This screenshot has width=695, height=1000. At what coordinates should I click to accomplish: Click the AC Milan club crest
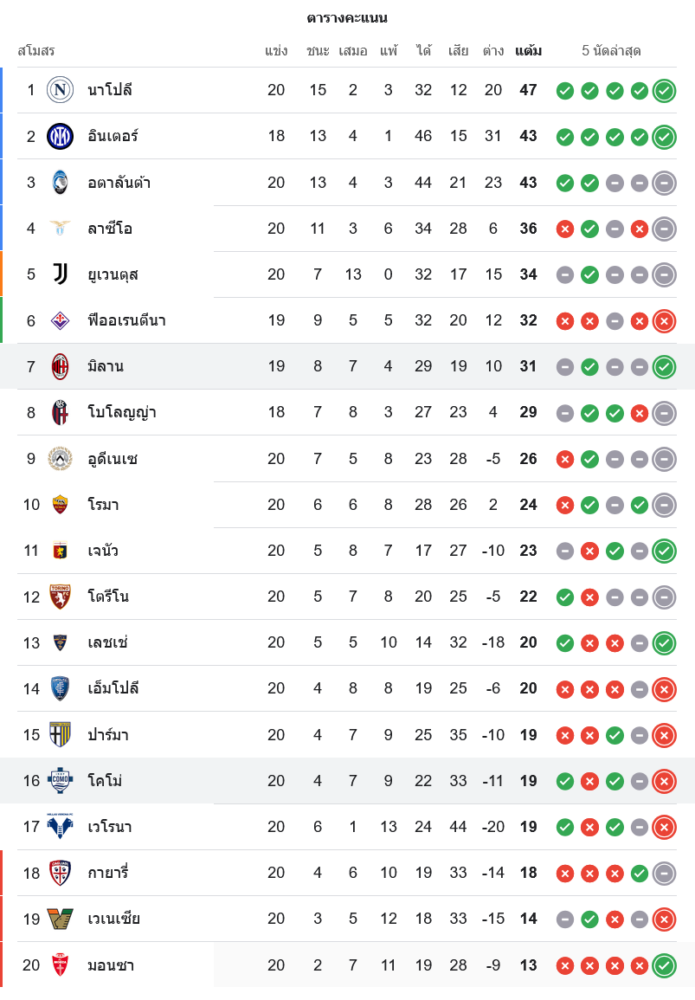tap(61, 366)
